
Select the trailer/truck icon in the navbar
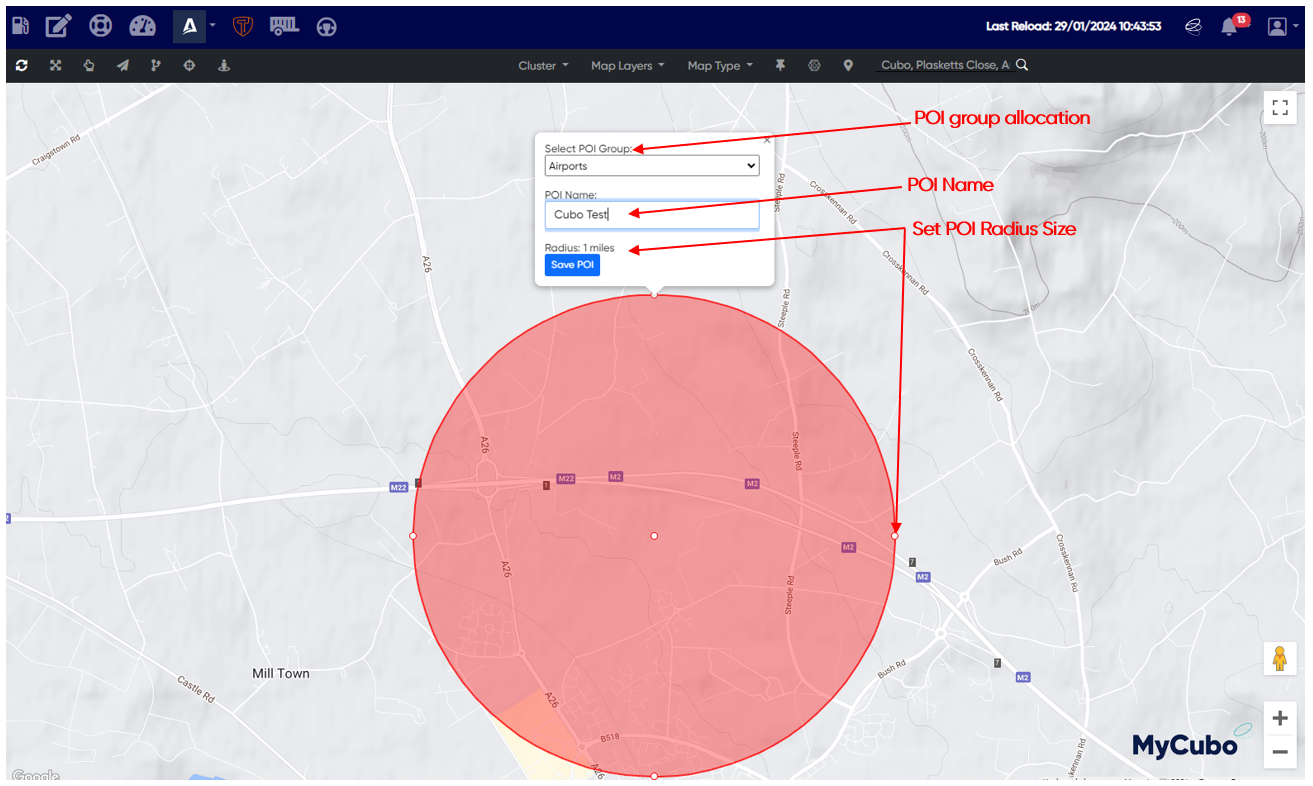284,25
